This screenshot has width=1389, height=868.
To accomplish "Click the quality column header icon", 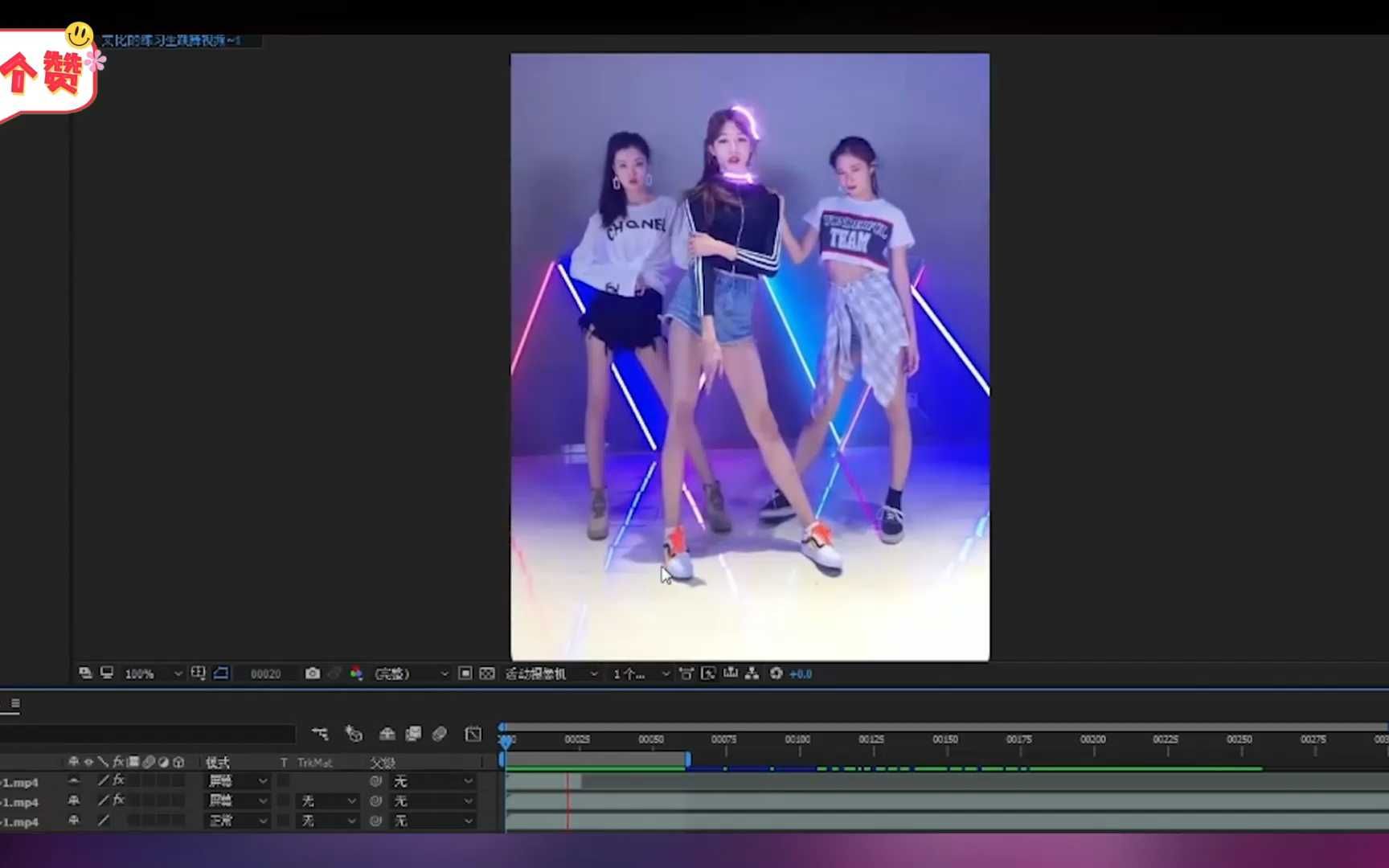I will pyautogui.click(x=103, y=761).
